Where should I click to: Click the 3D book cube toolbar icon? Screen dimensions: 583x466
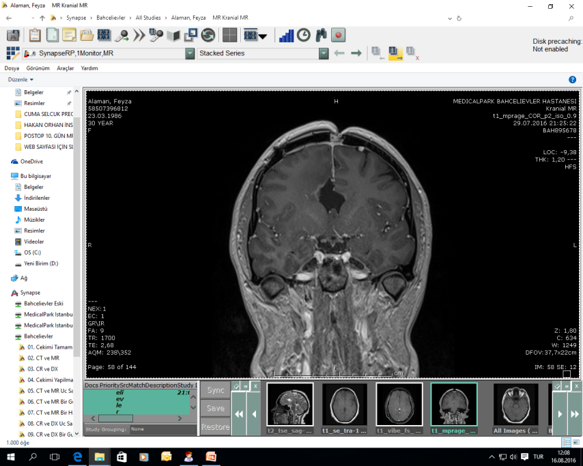tap(173, 36)
